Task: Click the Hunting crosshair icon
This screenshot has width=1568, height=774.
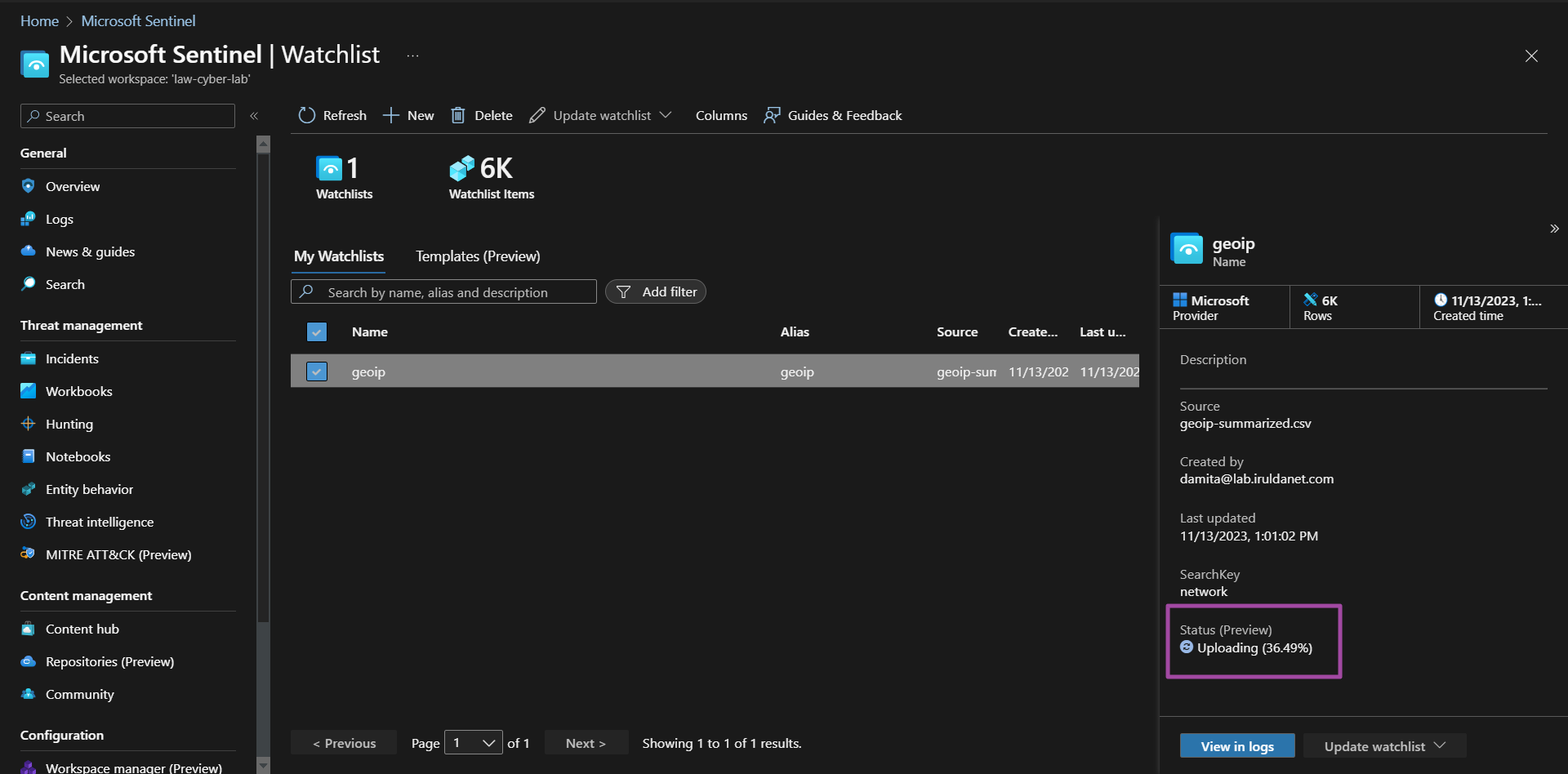Action: pyautogui.click(x=29, y=424)
